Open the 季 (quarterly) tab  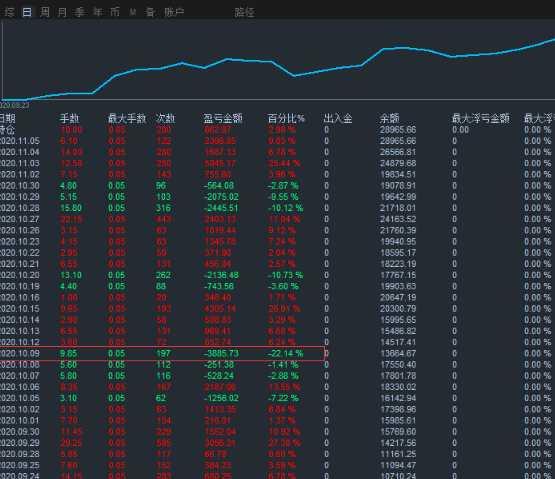point(80,12)
